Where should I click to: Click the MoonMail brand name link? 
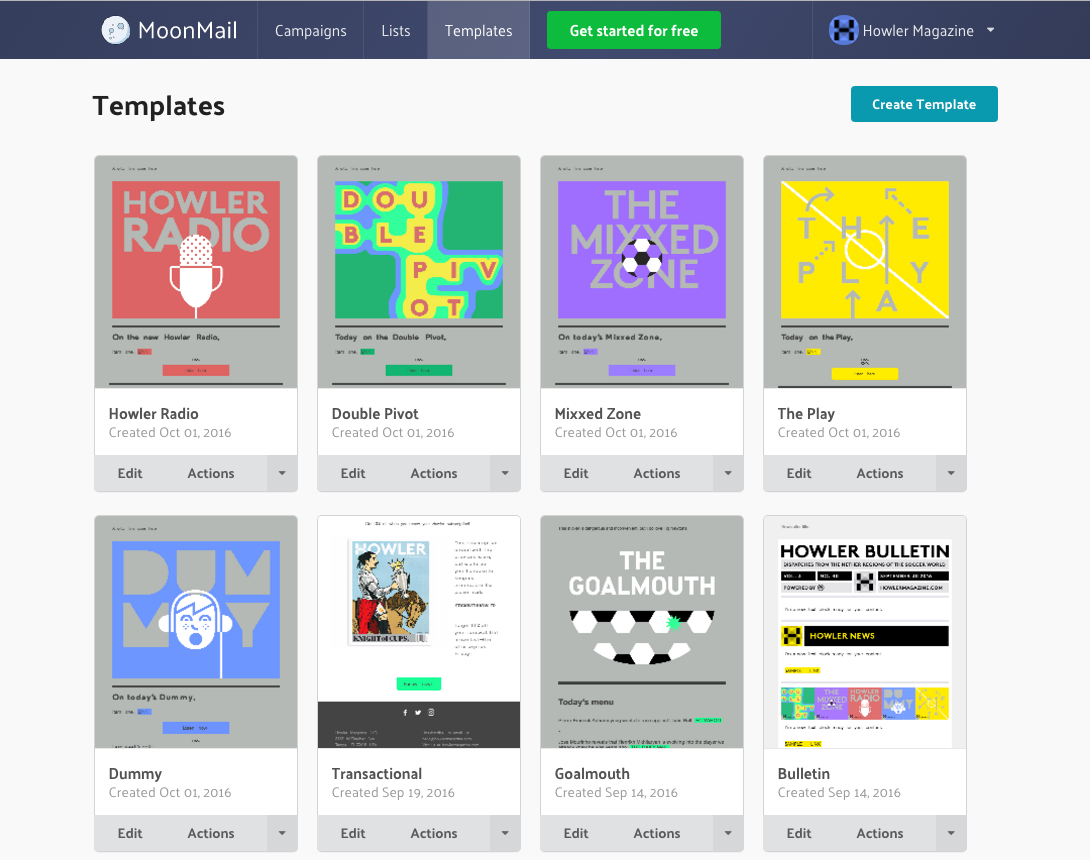tap(187, 30)
